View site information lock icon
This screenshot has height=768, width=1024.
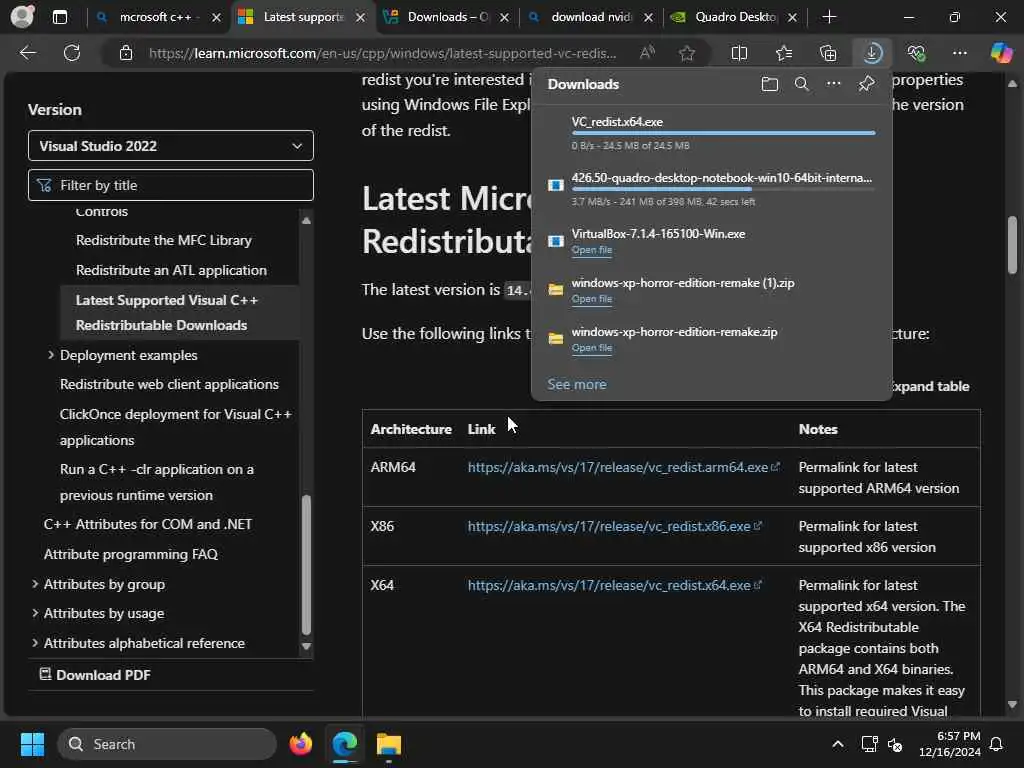point(125,53)
